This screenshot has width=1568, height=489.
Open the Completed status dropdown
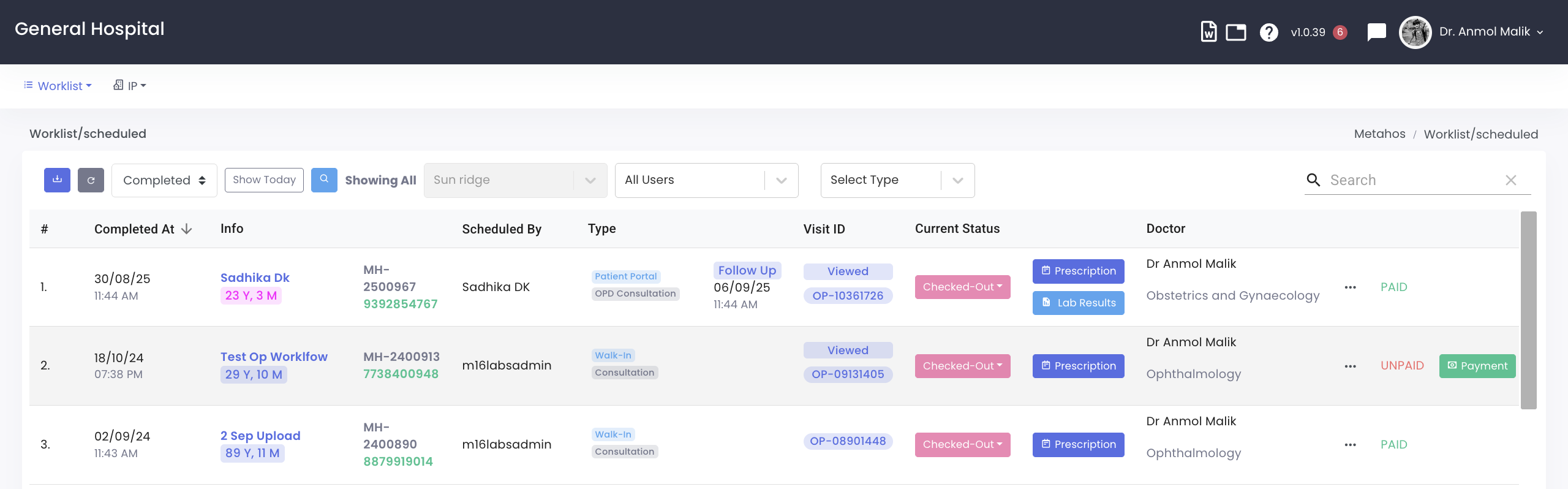click(x=164, y=180)
